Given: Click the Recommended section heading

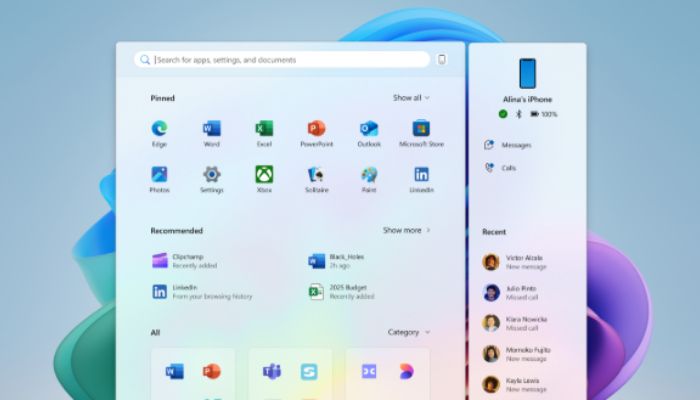Looking at the screenshot, I should (177, 231).
